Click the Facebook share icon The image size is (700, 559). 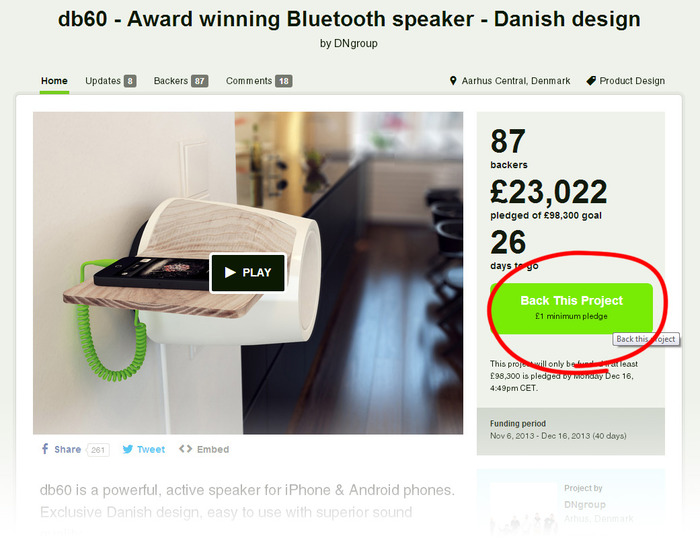[x=45, y=449]
